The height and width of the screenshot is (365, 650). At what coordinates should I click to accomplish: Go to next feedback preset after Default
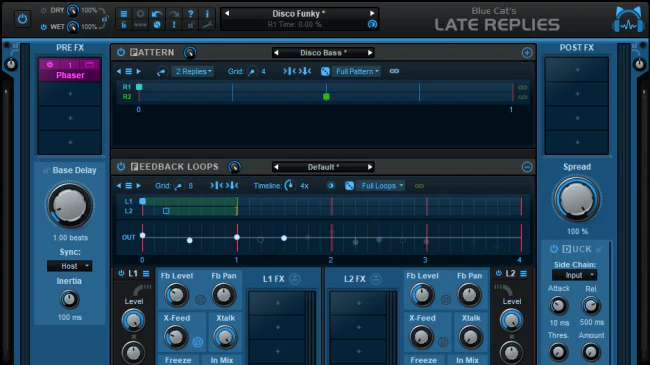tap(370, 167)
